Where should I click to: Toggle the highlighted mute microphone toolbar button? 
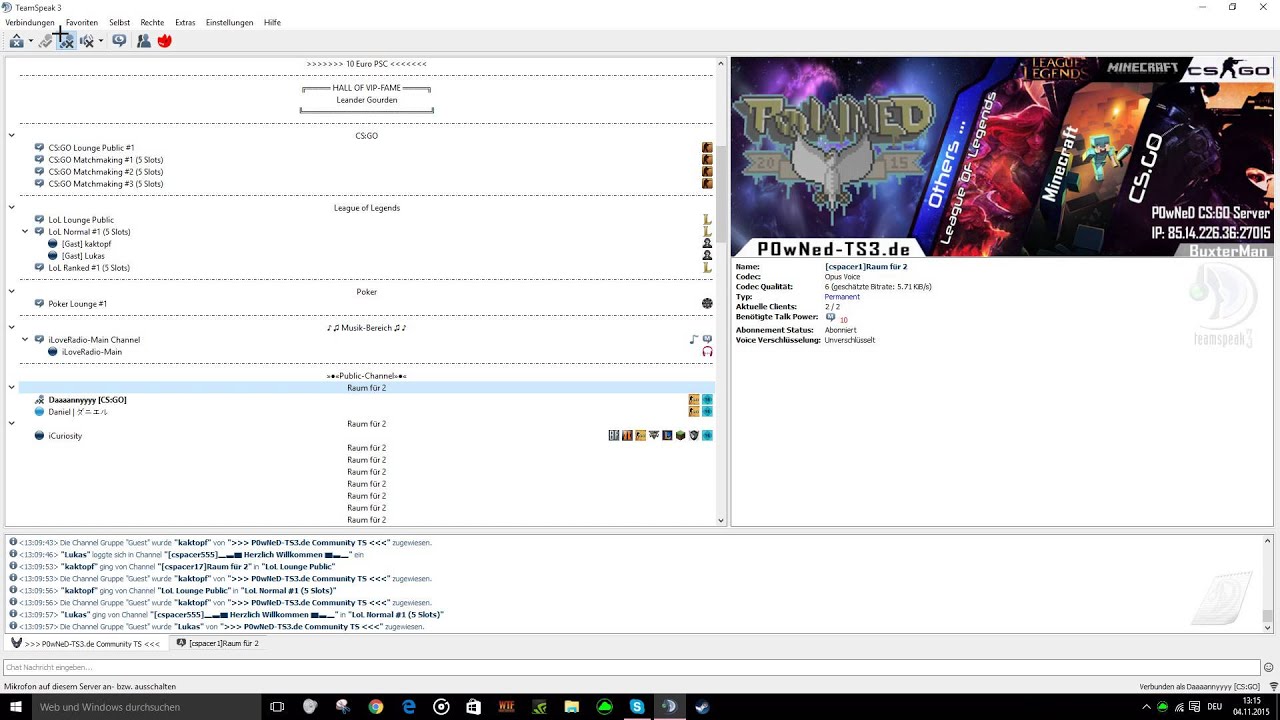coord(65,41)
